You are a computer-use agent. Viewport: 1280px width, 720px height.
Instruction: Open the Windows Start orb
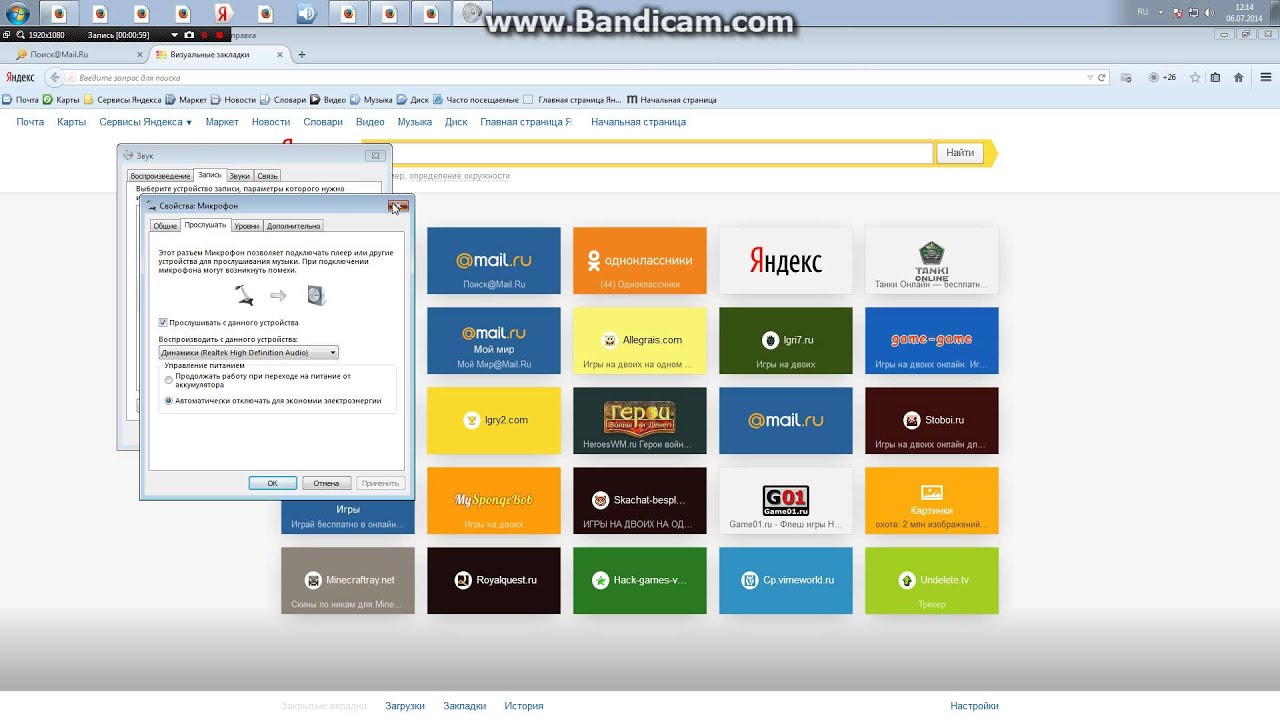coord(17,13)
